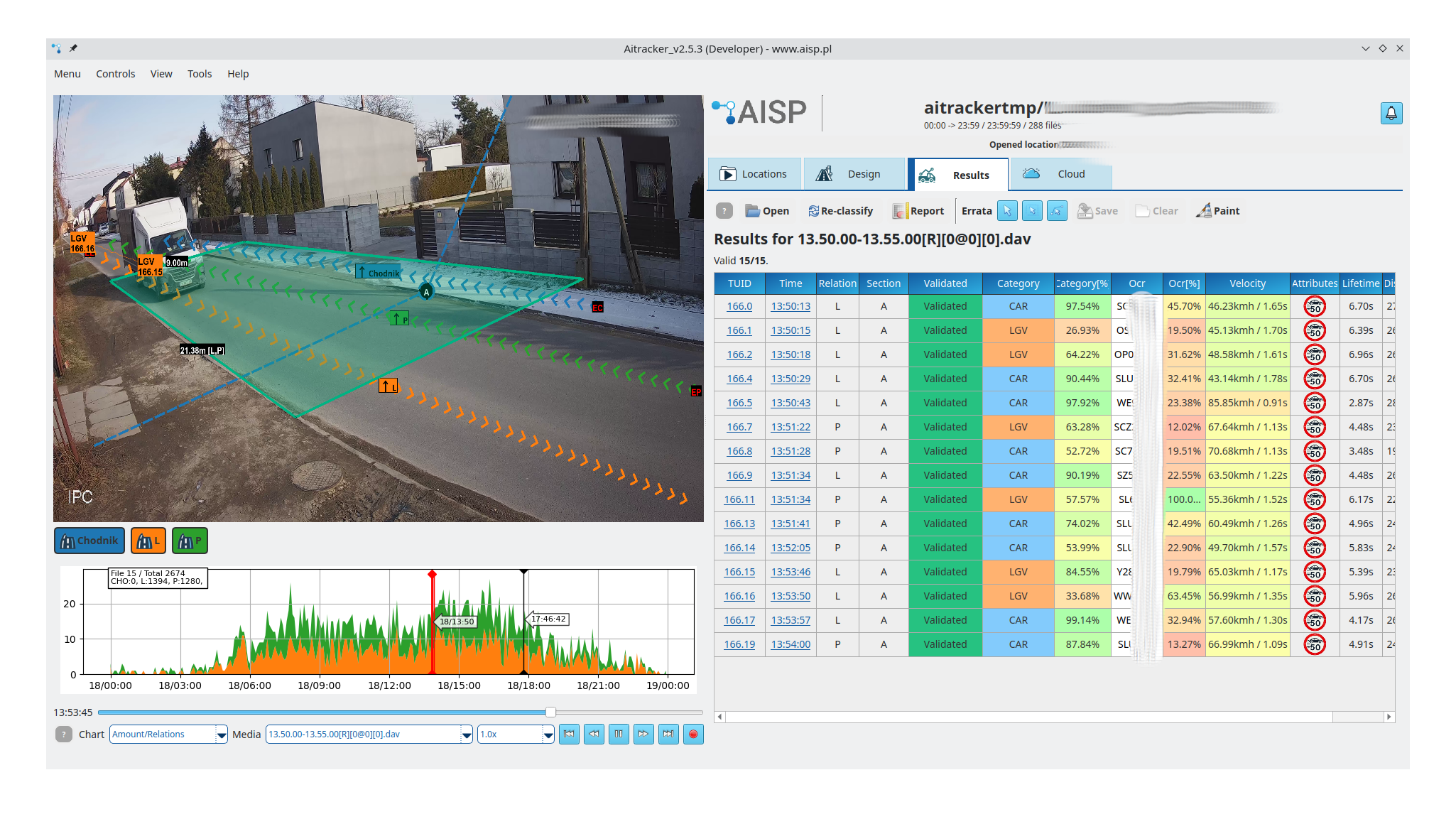
Task: Toggle the green P lane button
Action: tap(190, 541)
